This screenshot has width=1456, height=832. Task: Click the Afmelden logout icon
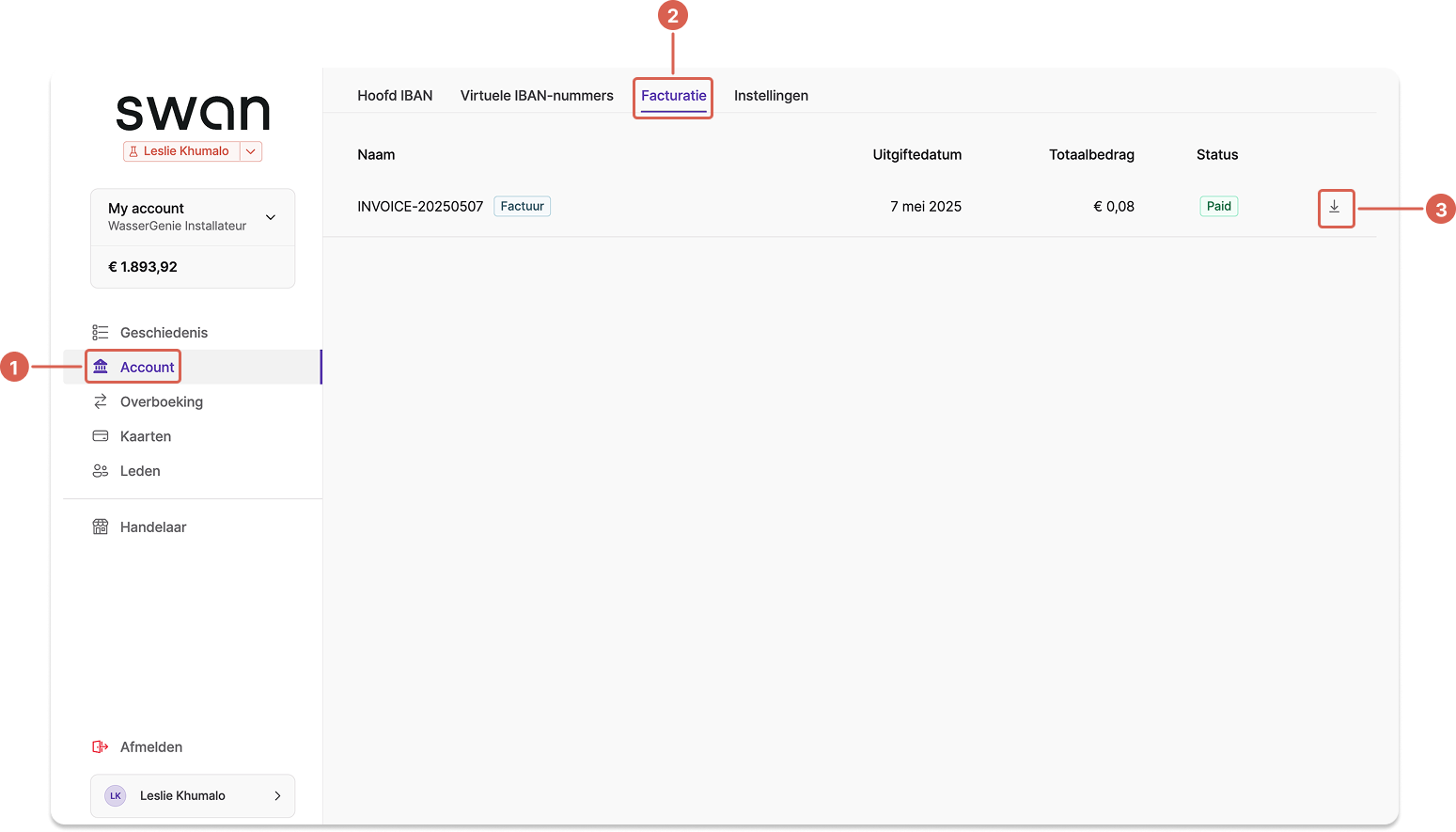click(101, 747)
